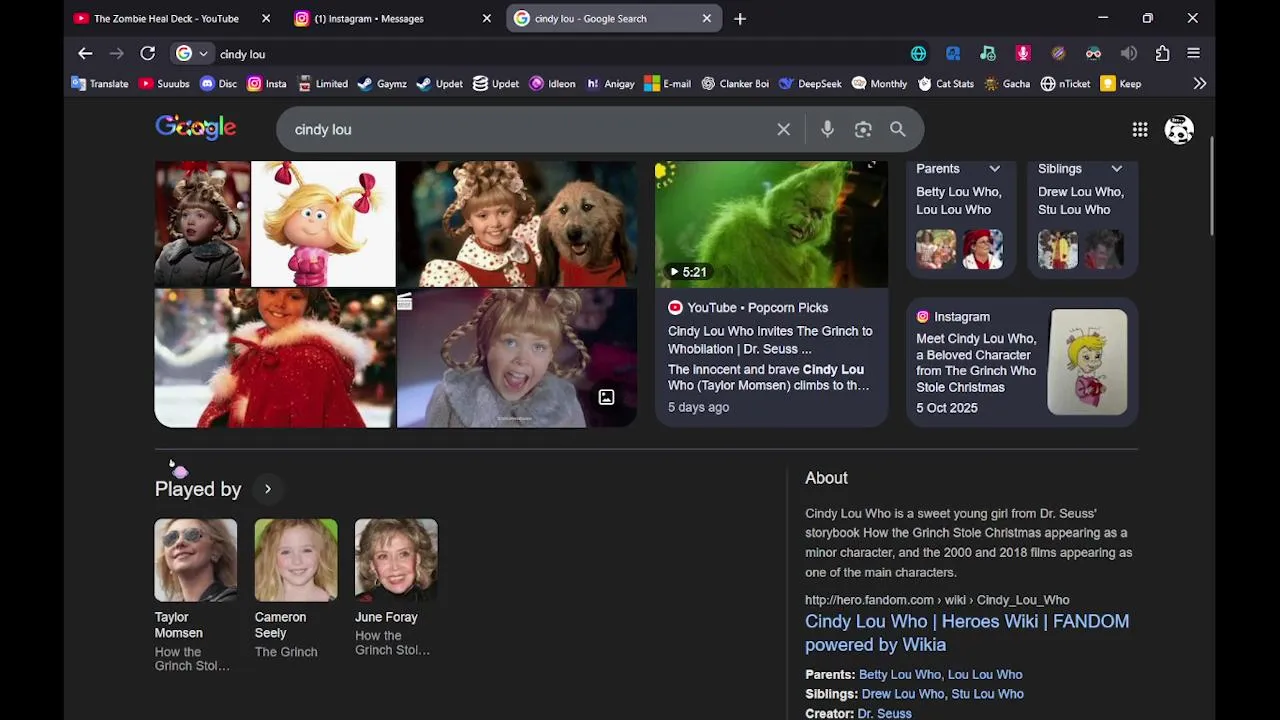Open the Suuubs YouTube bookmark

tap(164, 84)
